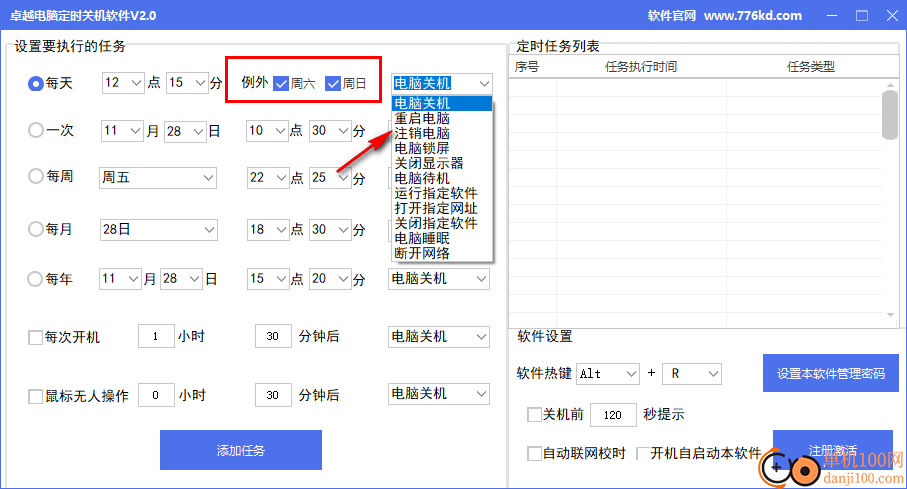Enable the 鼠标无人操作 checkbox
The width and height of the screenshot is (907, 489).
(35, 396)
